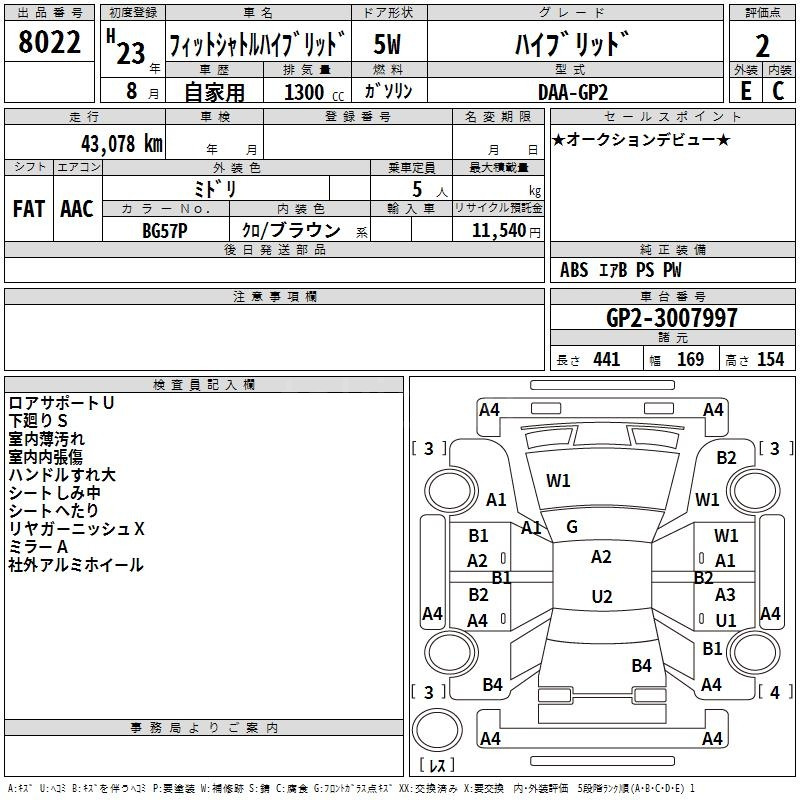Viewport: 800px width, 800px height.
Task: Click inspector note ハンドルすれ大
Action: 62,475
